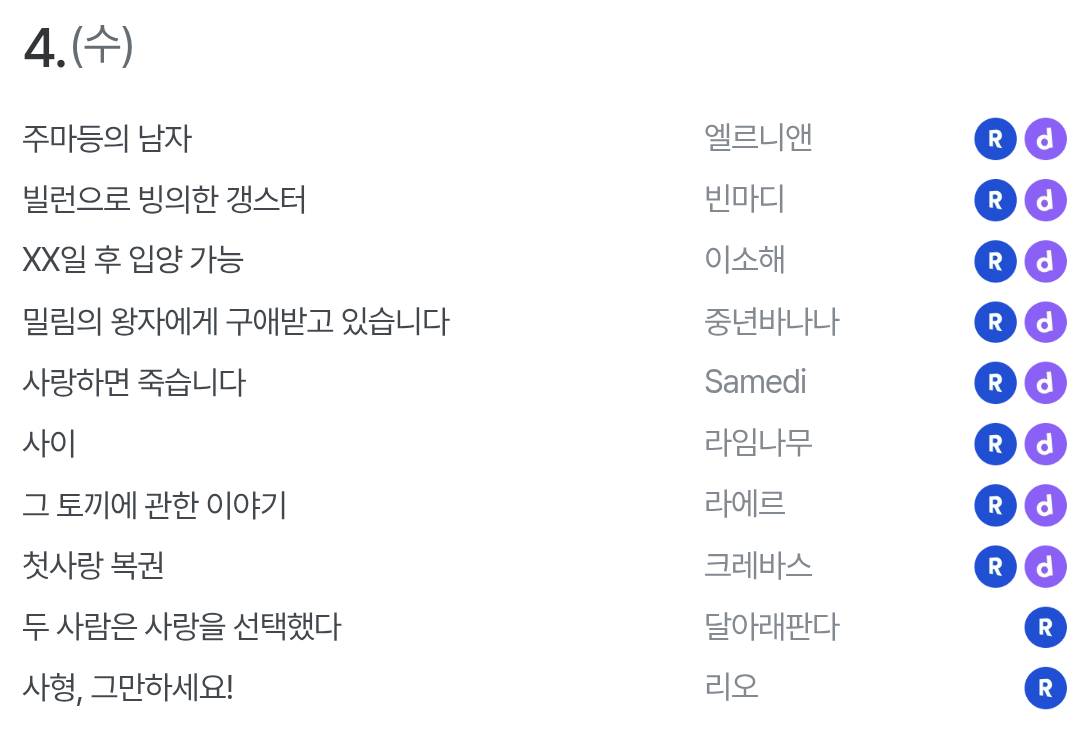1080x741 pixels.
Task: Select 밀림의 왕자에게 구애받고 있습니다 title
Action: (236, 322)
